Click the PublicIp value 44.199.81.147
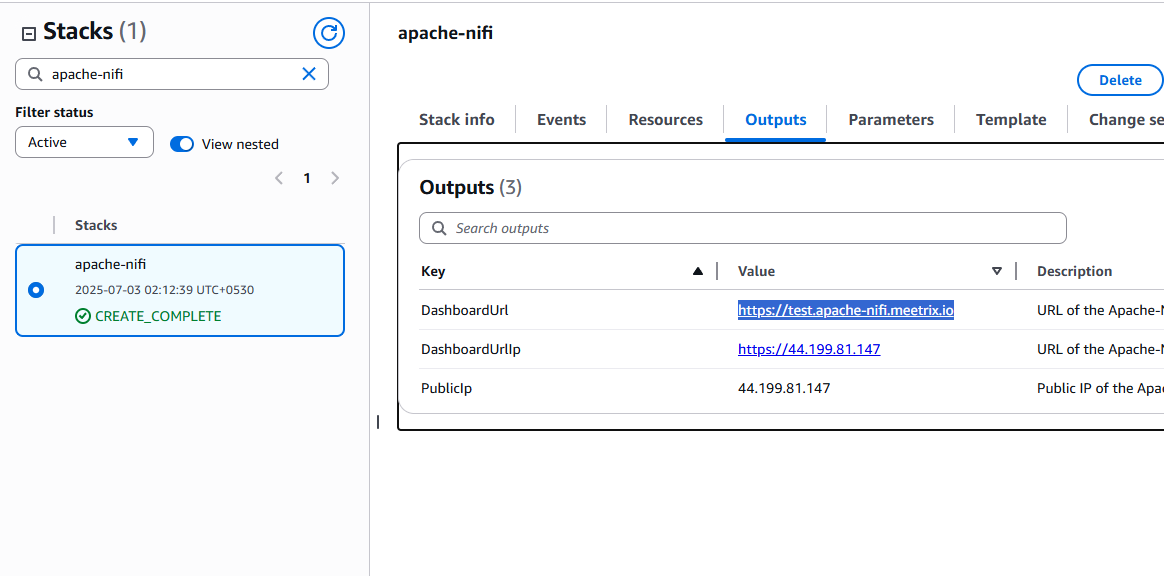1164x576 pixels. pos(784,388)
